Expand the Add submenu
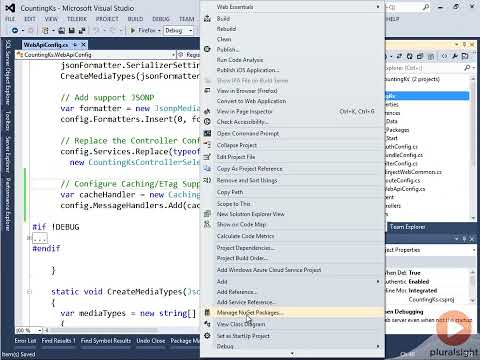Viewport: 480px width, 360px height. 378,282
